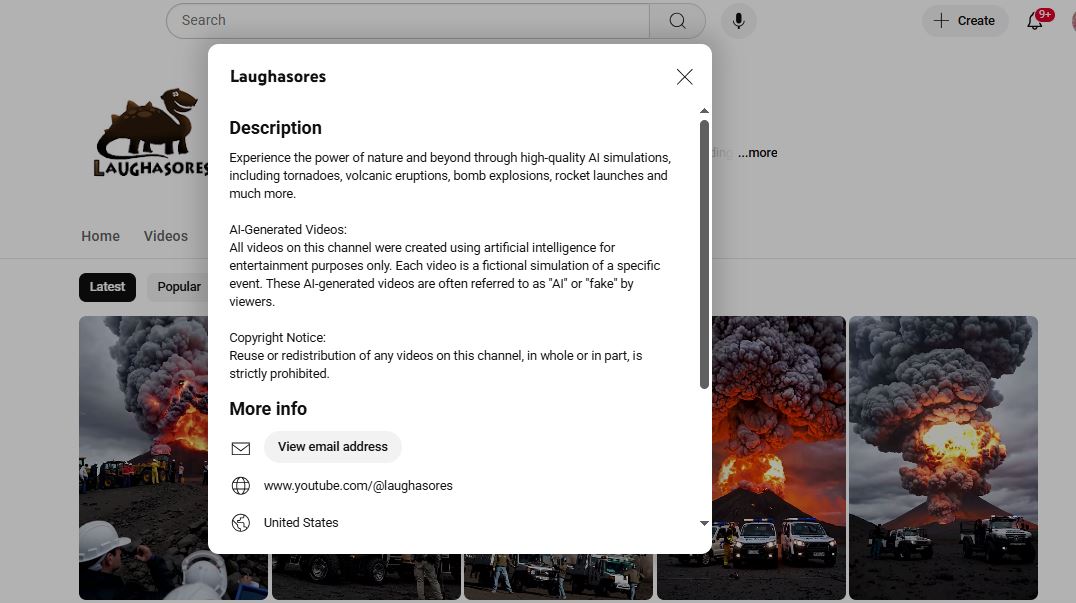
Task: Open the www.youtube.com/@laughasores link
Action: (x=358, y=486)
